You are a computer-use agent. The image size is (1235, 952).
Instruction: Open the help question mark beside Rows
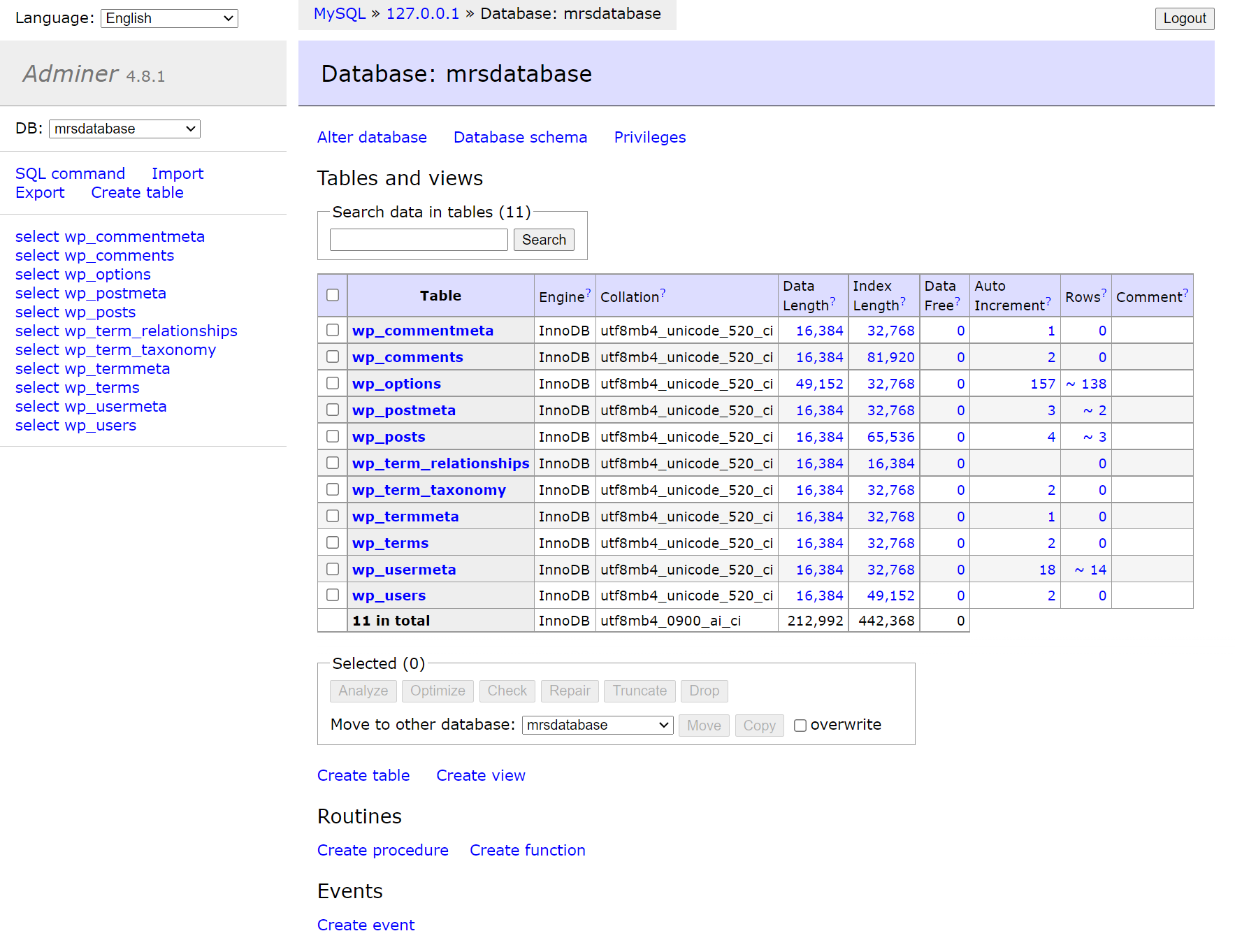(1104, 292)
